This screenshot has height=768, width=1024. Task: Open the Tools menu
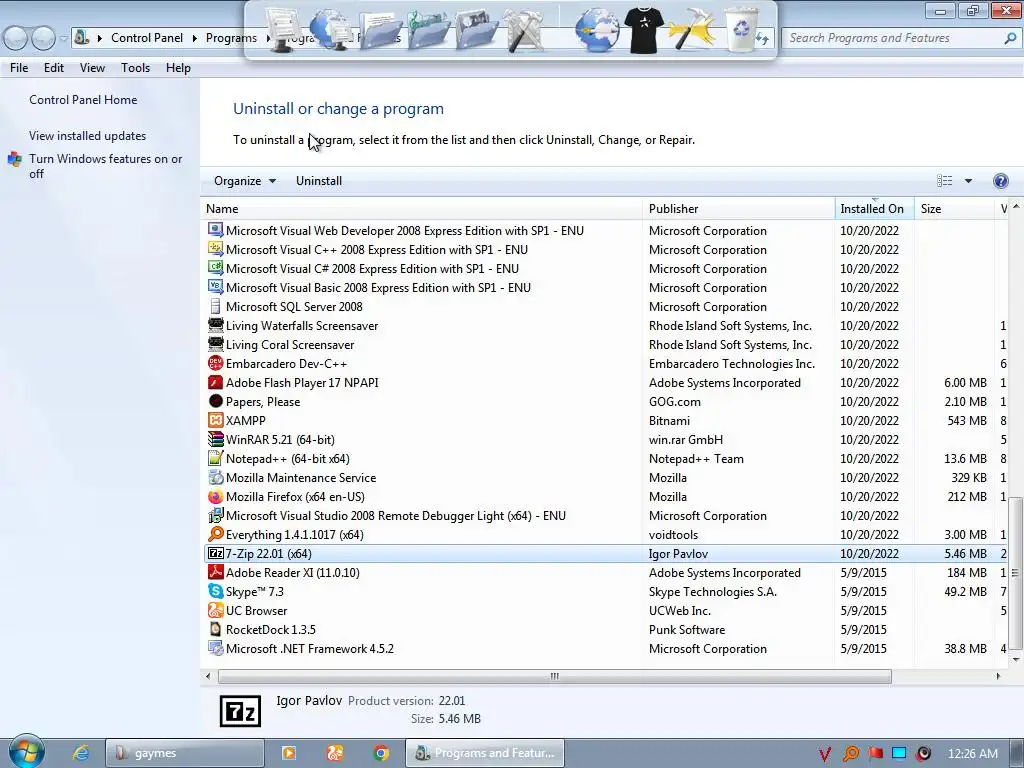click(135, 68)
